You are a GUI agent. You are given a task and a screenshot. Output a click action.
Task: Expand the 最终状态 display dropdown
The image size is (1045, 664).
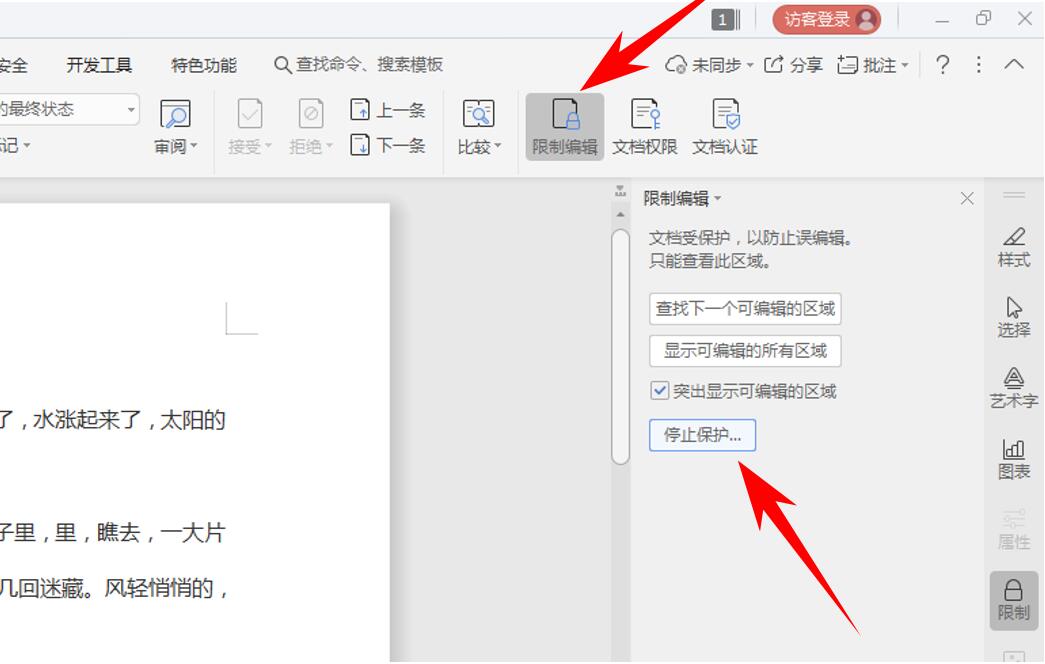(x=131, y=109)
